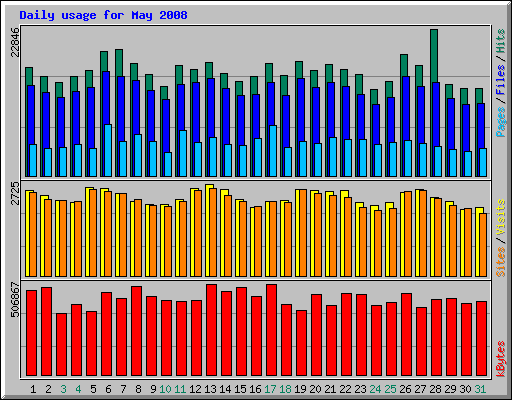Click day label 22 on the x-axis
The width and height of the screenshot is (512, 400).
point(345,389)
